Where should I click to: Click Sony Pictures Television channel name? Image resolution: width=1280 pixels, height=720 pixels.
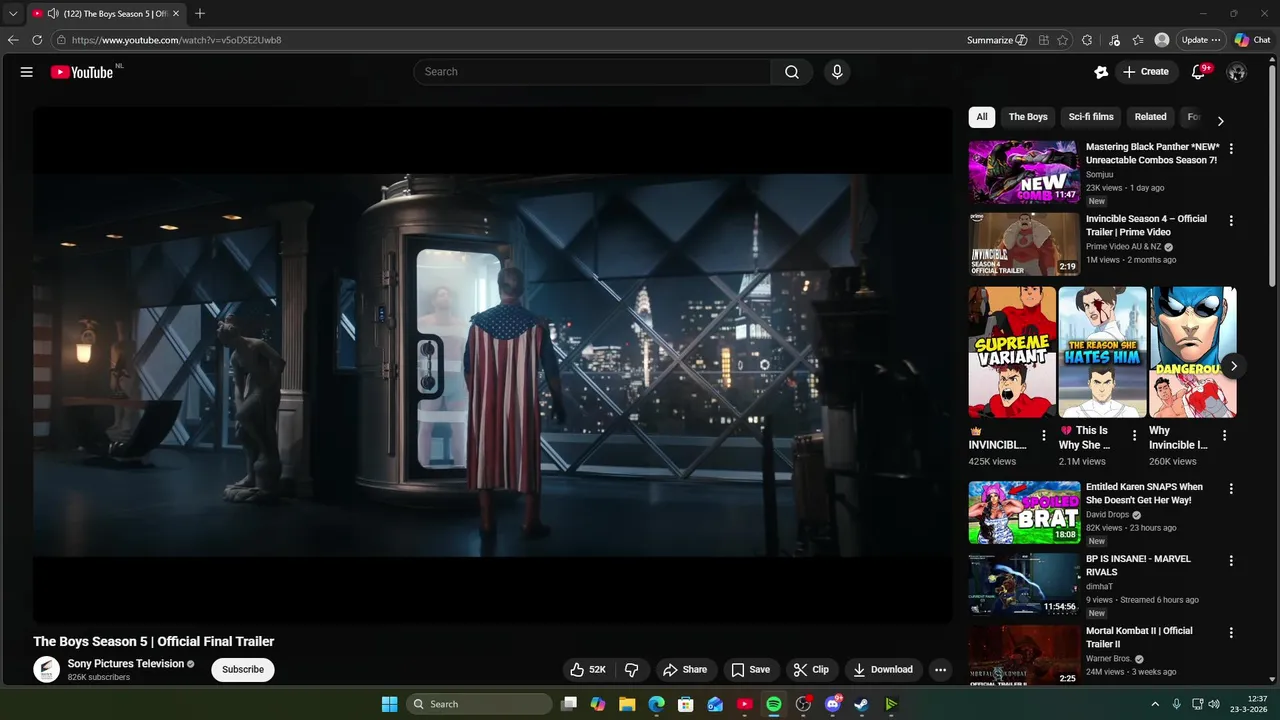[126, 664]
